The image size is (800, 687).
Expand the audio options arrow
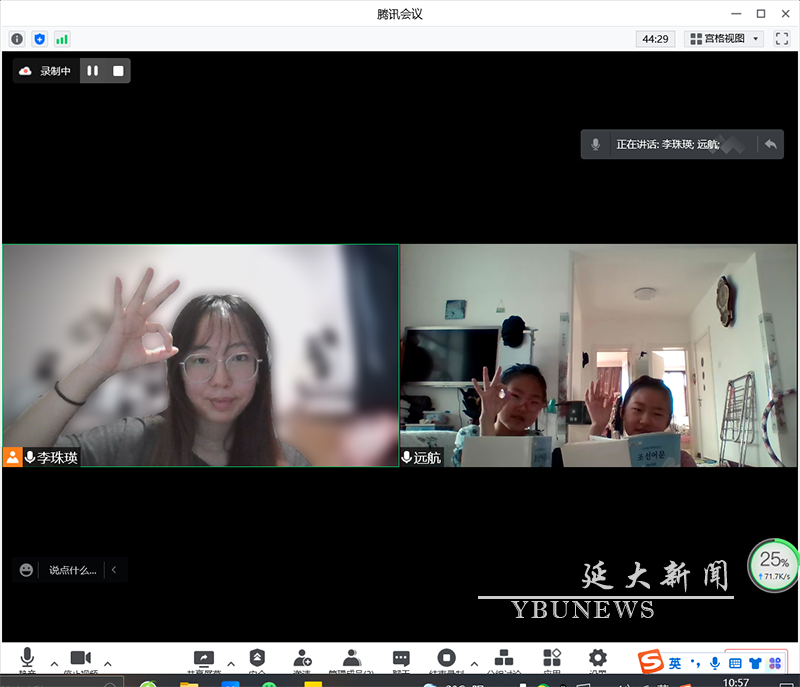[x=54, y=664]
